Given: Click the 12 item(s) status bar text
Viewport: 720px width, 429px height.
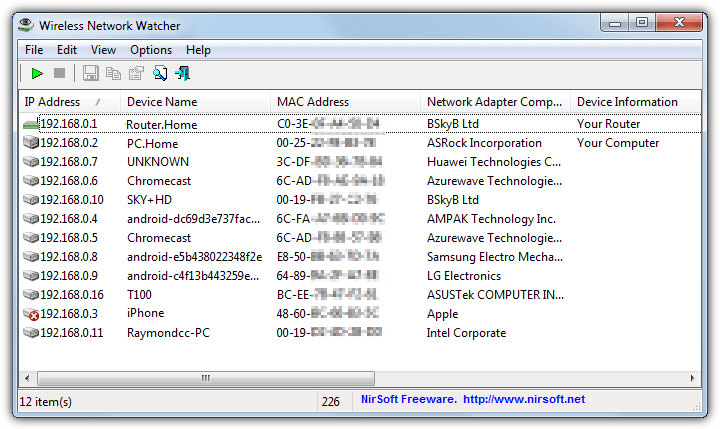Looking at the screenshot, I should 45,401.
